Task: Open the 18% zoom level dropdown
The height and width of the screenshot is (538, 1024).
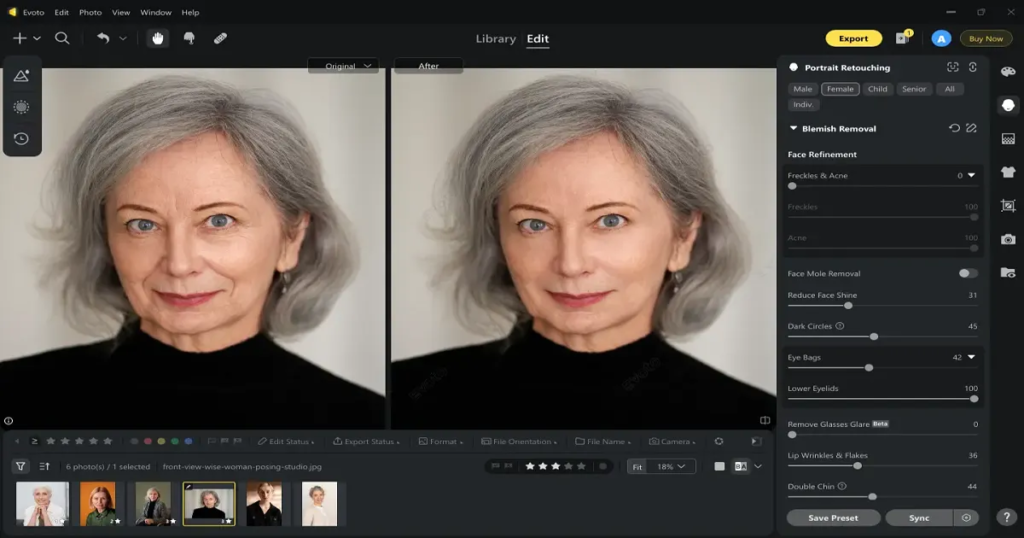Action: pos(671,466)
